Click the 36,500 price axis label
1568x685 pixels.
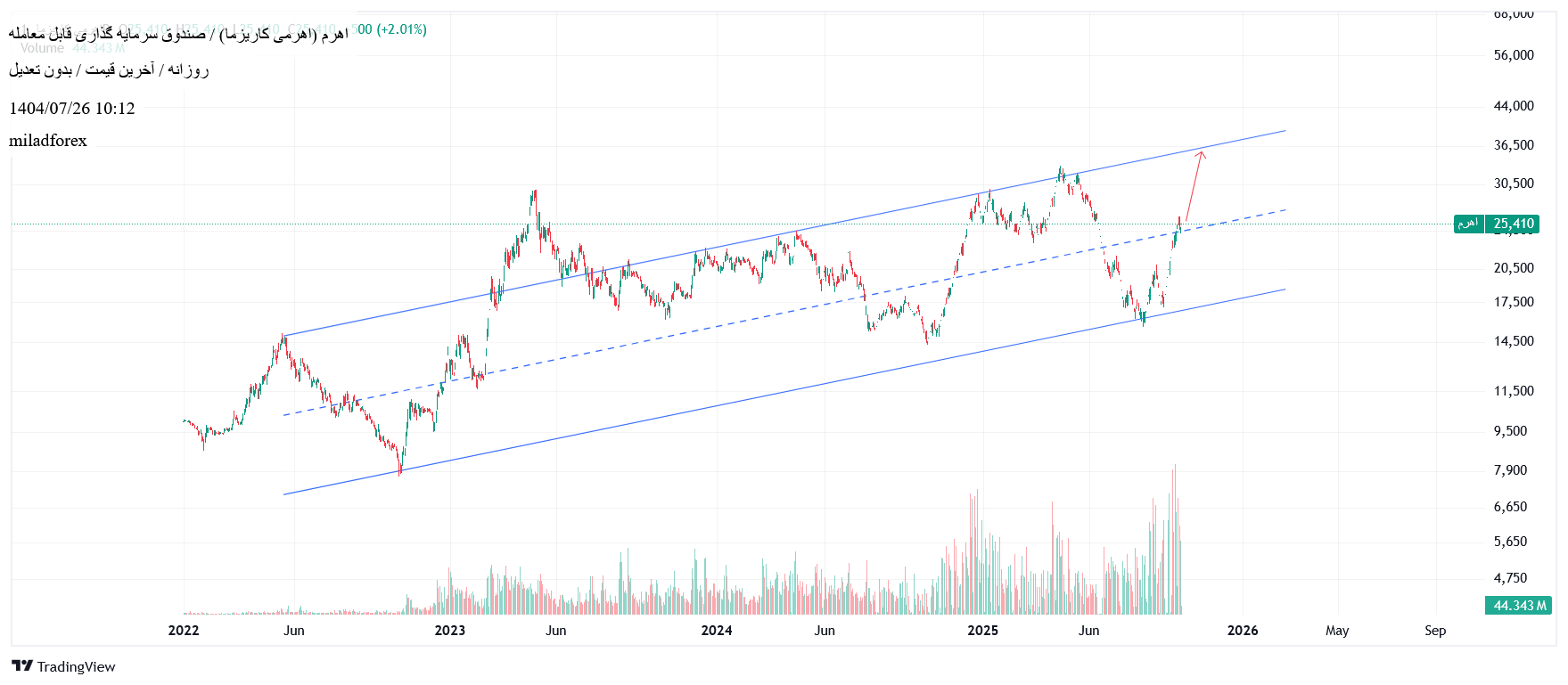point(1514,145)
